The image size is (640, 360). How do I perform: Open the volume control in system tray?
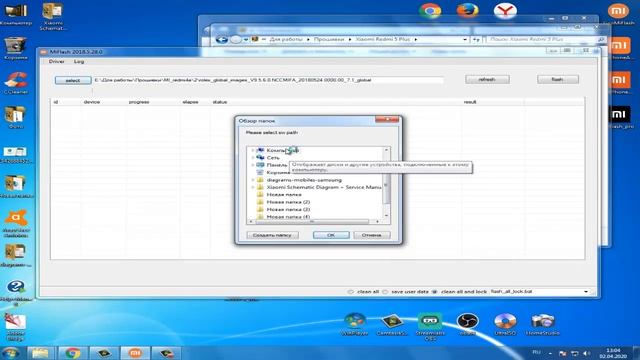587,353
